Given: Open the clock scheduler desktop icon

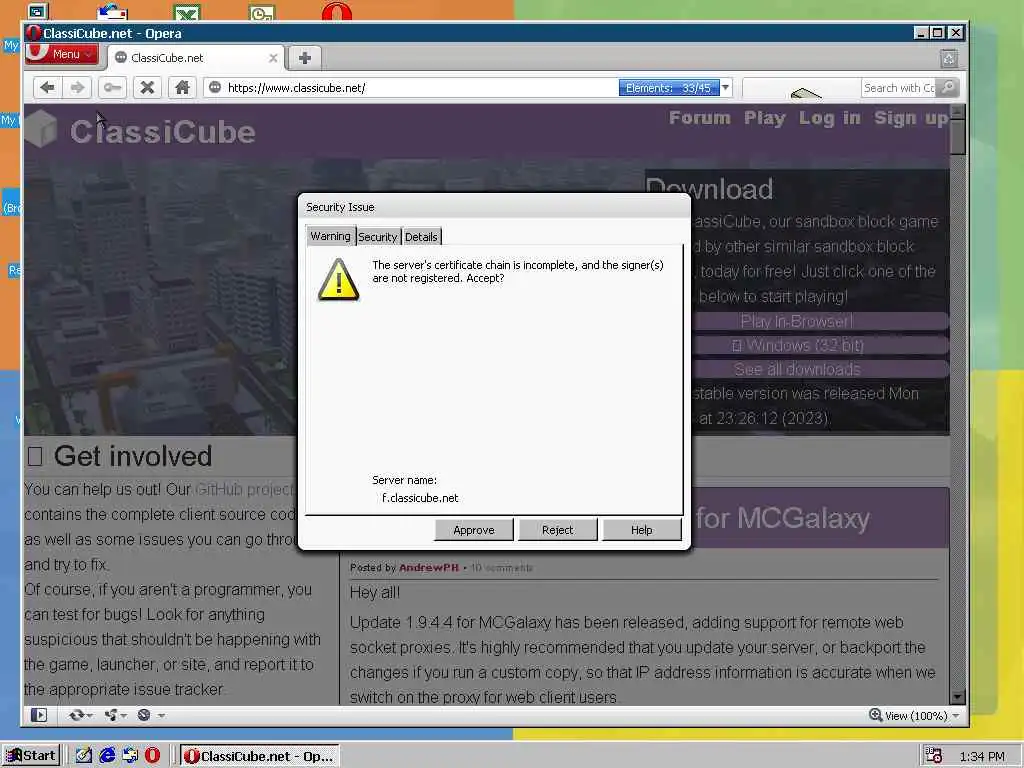Looking at the screenshot, I should tap(263, 12).
